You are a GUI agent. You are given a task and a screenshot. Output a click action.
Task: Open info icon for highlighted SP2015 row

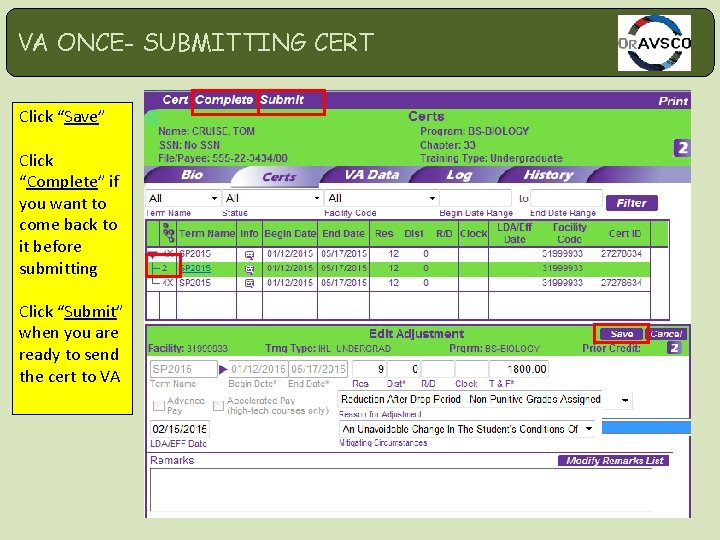click(x=249, y=269)
